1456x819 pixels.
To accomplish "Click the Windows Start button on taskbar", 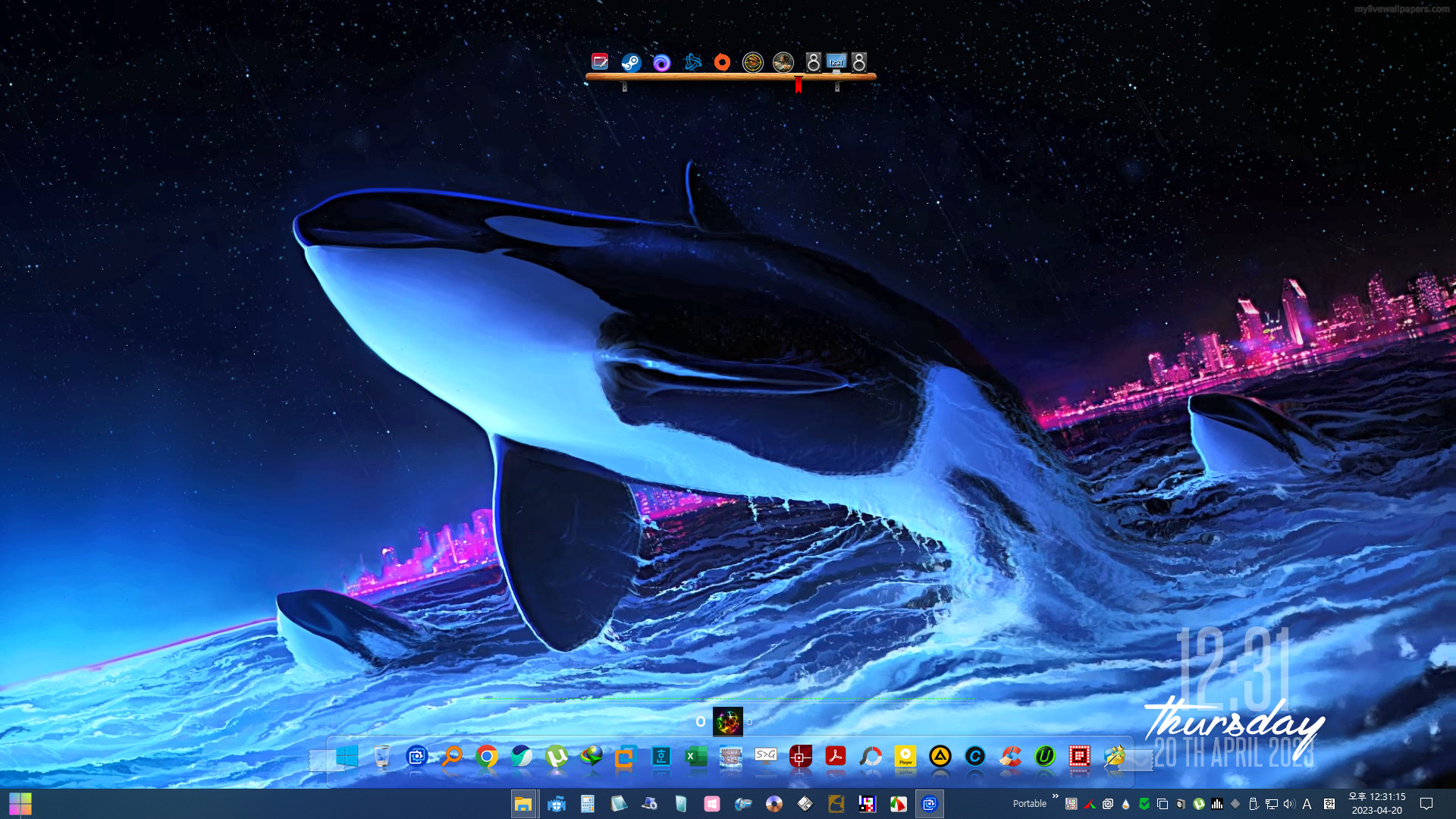I will point(20,804).
